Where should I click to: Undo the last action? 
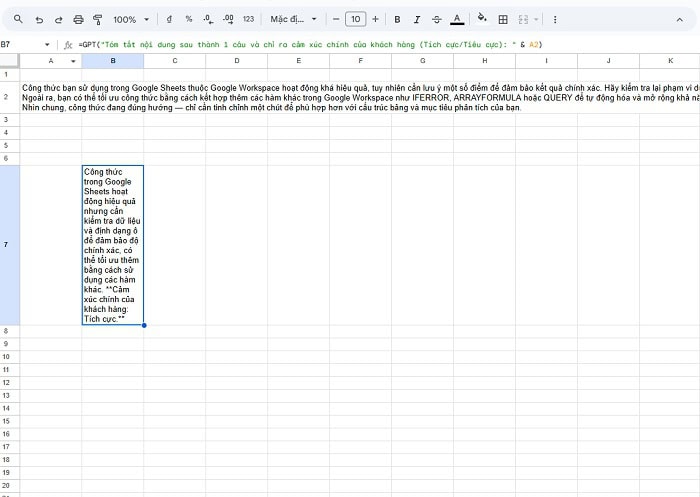39,19
